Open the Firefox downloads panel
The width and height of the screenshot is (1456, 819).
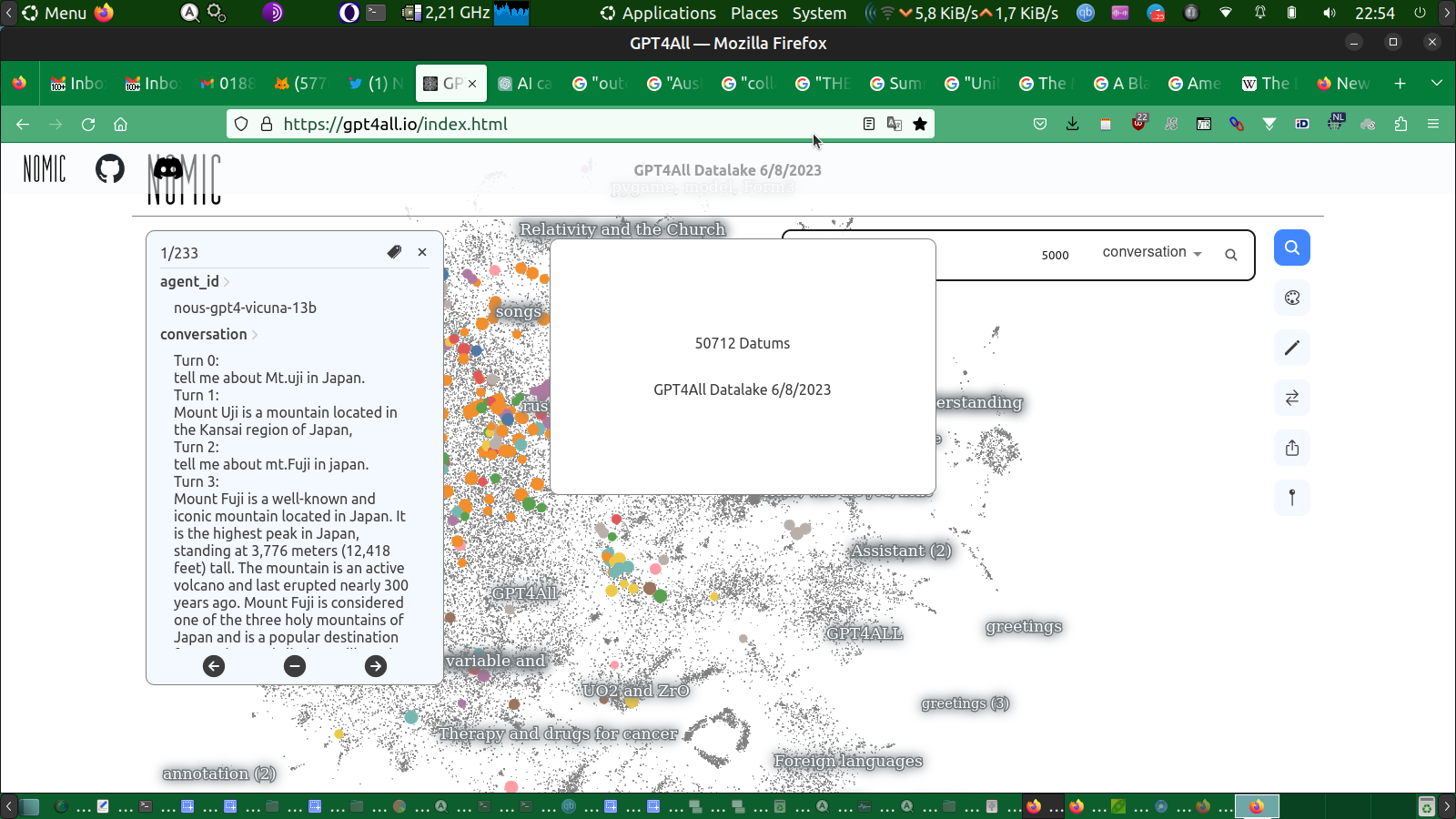[1073, 124]
